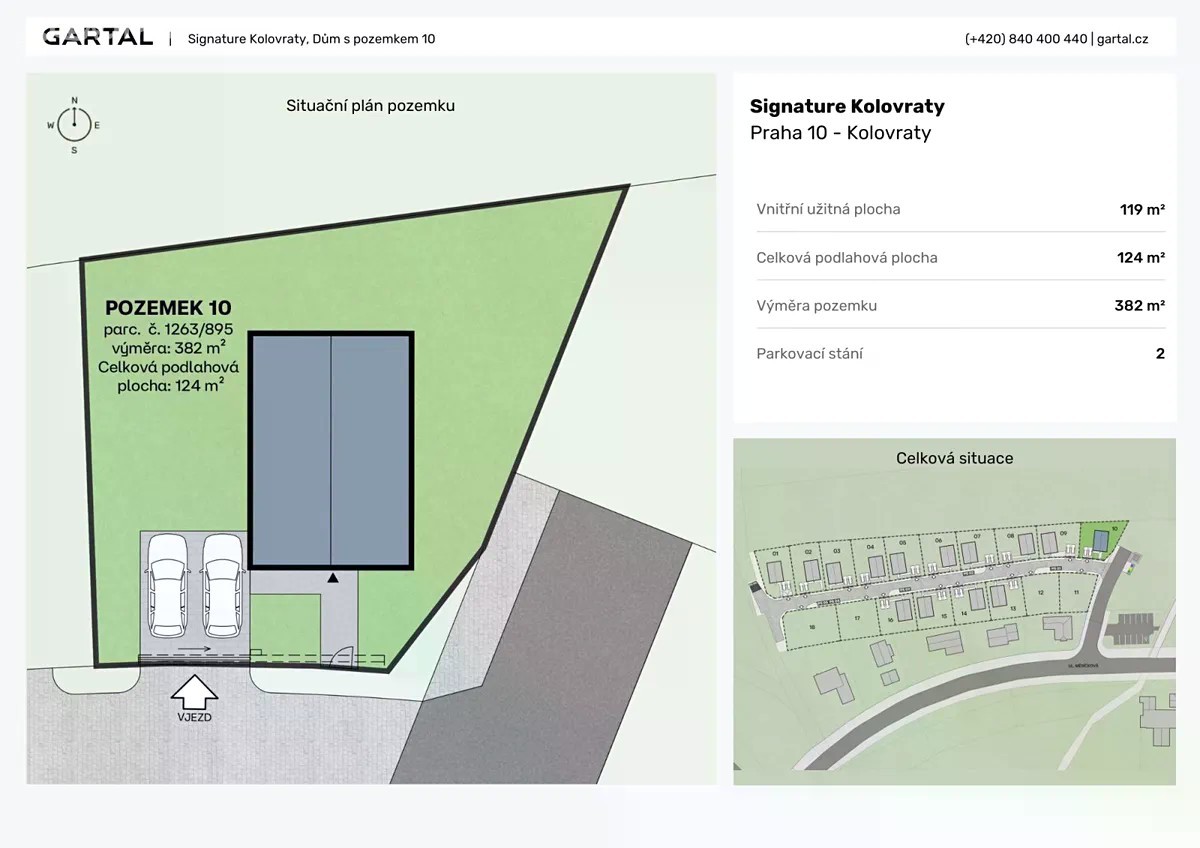Select the left parked car symbol

click(167, 585)
